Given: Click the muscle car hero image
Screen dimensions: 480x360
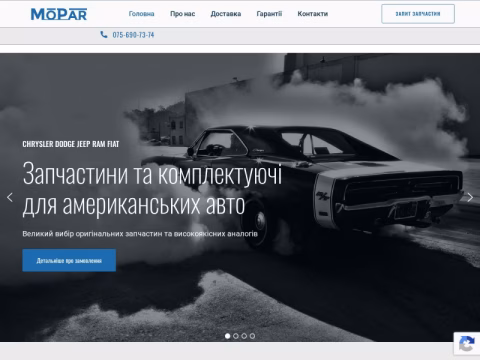Looking at the screenshot, I should pyautogui.click(x=240, y=197).
